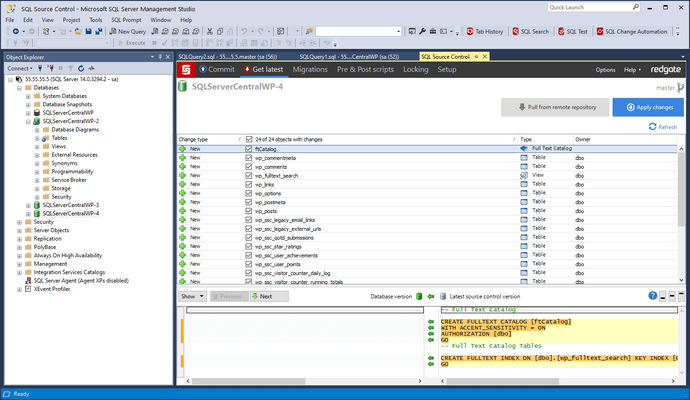
Task: Click Pull from remote repository button
Action: click(x=555, y=107)
